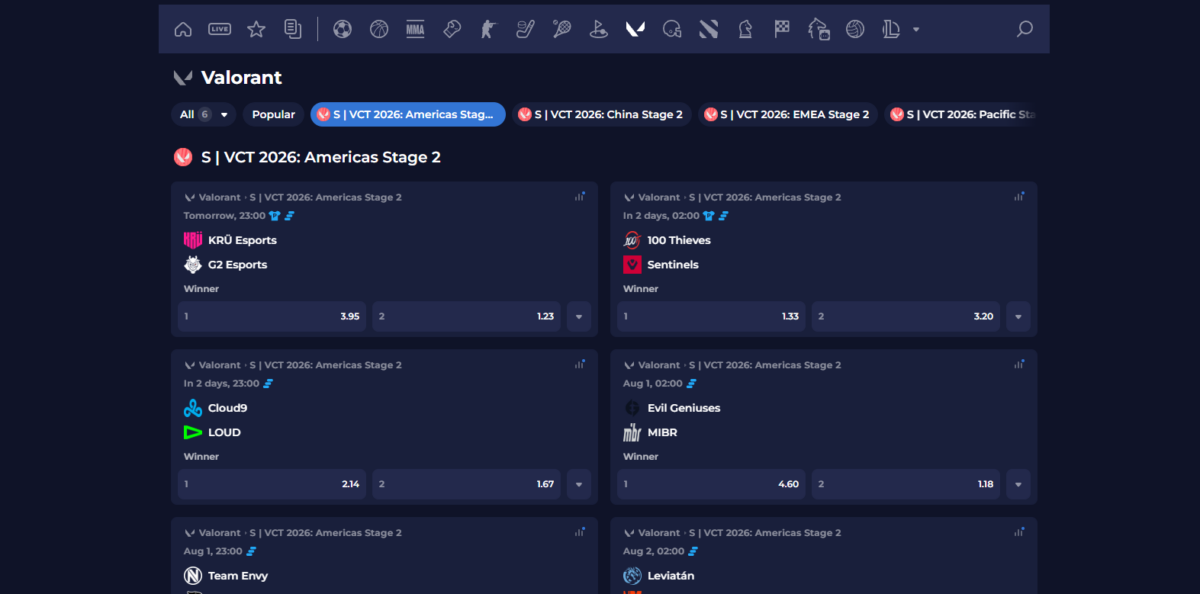Select the diagonal-stripes esports icon
The height and width of the screenshot is (594, 1200).
(708, 29)
